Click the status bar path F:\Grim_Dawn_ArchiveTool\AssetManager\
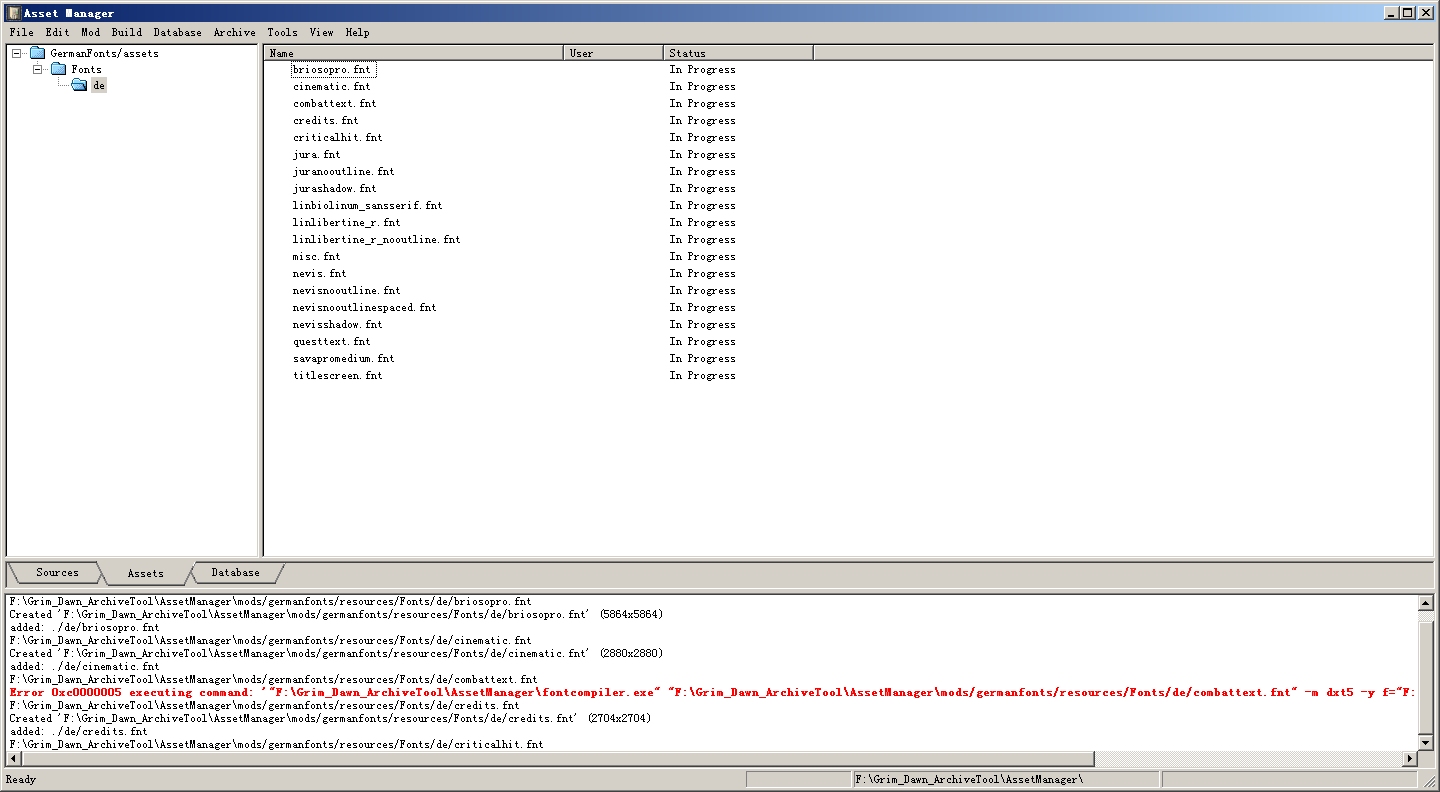This screenshot has height=792, width=1440. (x=969, y=779)
